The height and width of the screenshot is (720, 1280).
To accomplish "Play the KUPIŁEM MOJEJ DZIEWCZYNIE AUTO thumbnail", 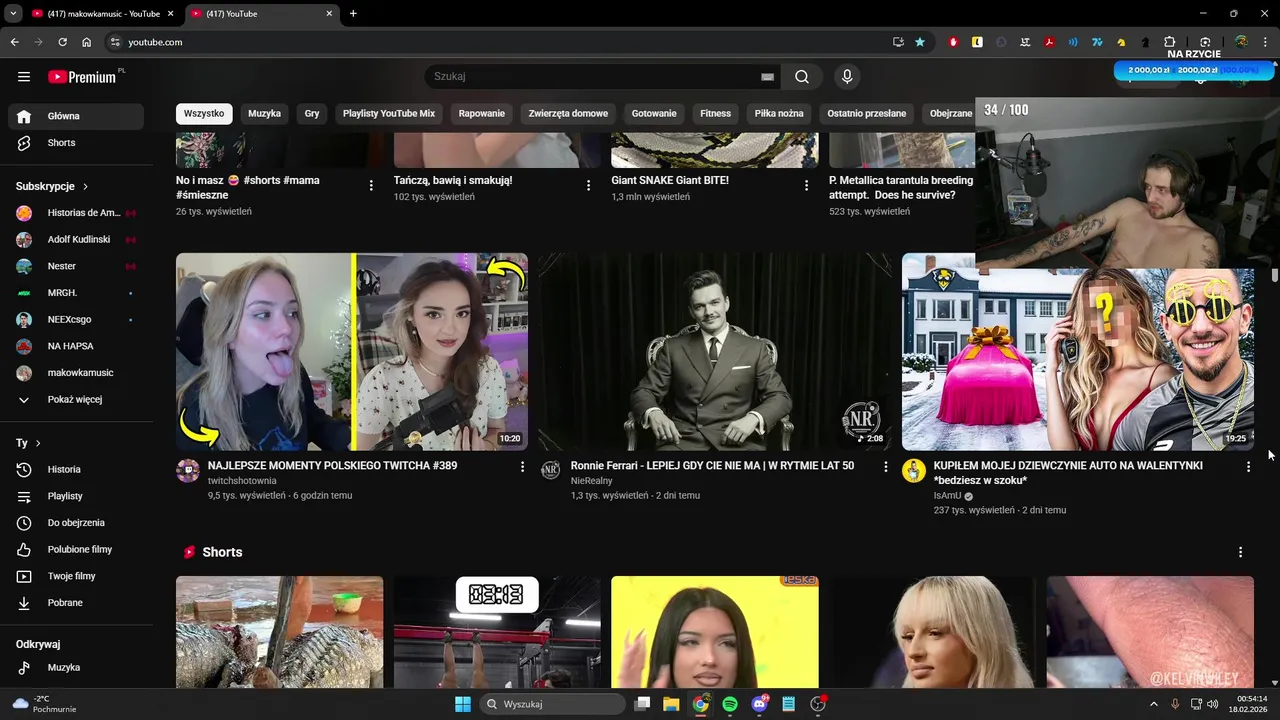I will pyautogui.click(x=1078, y=352).
